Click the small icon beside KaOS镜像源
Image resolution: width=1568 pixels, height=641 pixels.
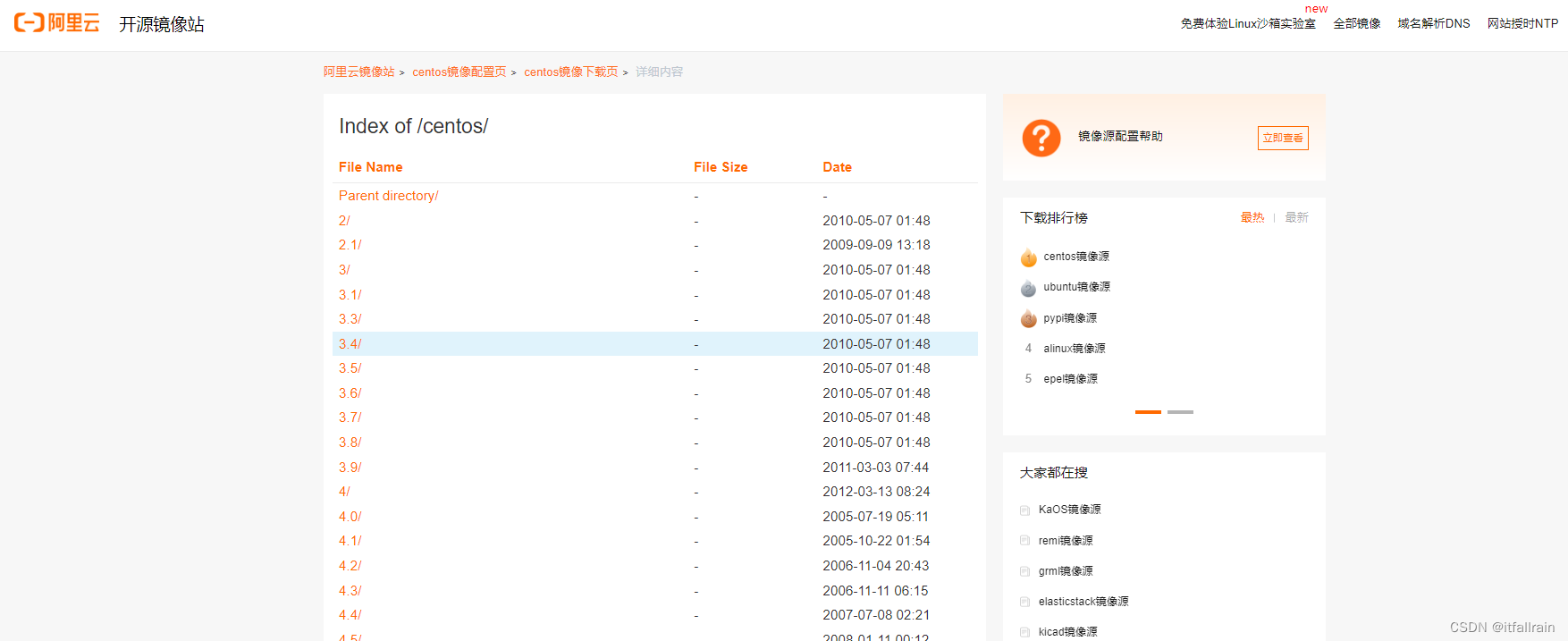(x=1024, y=510)
